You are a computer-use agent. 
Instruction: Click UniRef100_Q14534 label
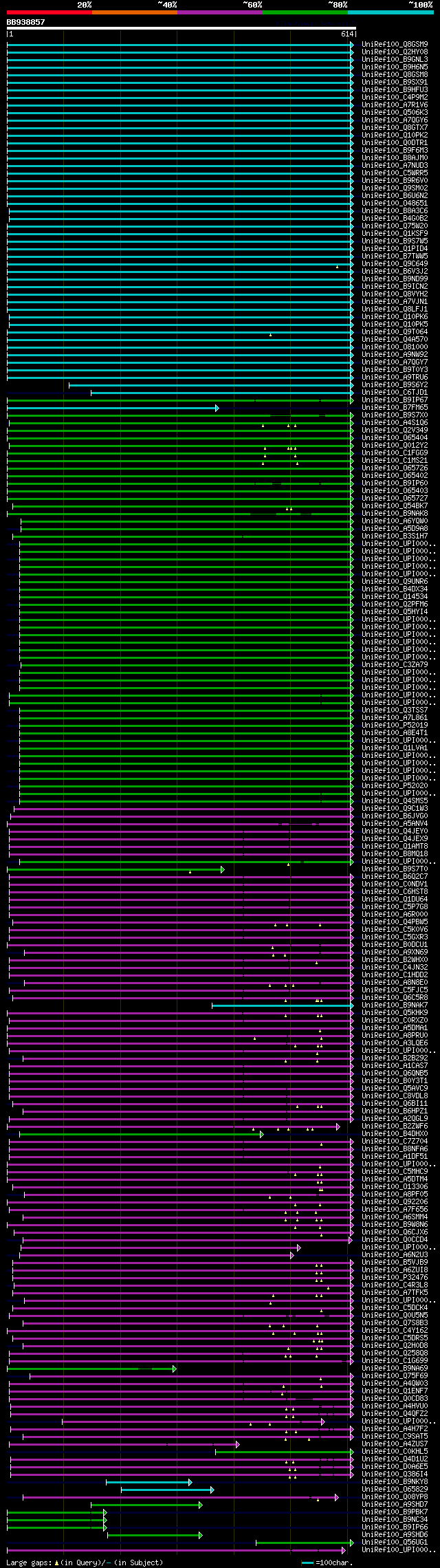pyautogui.click(x=395, y=597)
